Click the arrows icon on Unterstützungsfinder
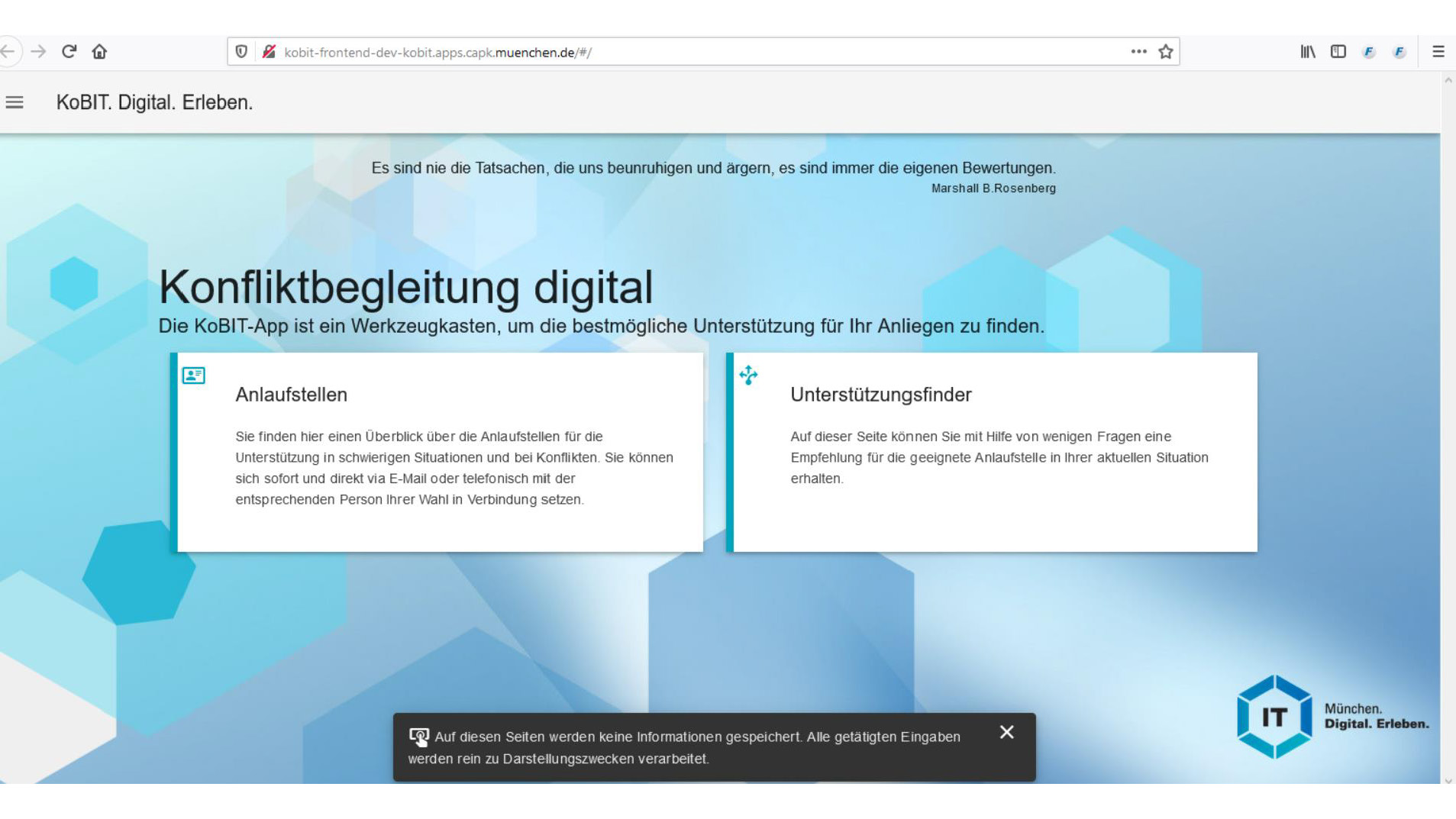The width and height of the screenshot is (1456, 819). tap(748, 375)
